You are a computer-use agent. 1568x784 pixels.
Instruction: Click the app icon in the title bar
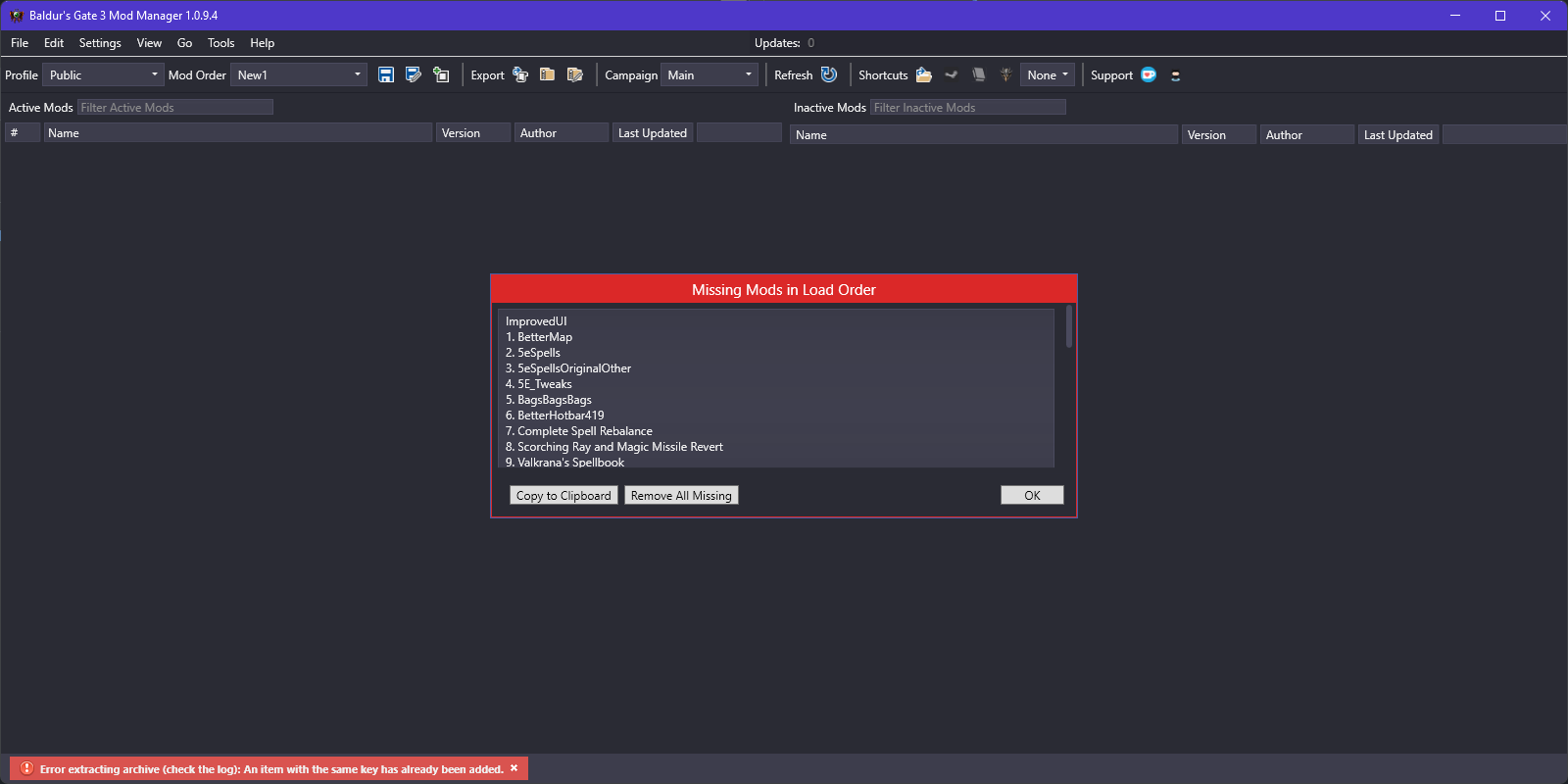point(16,16)
